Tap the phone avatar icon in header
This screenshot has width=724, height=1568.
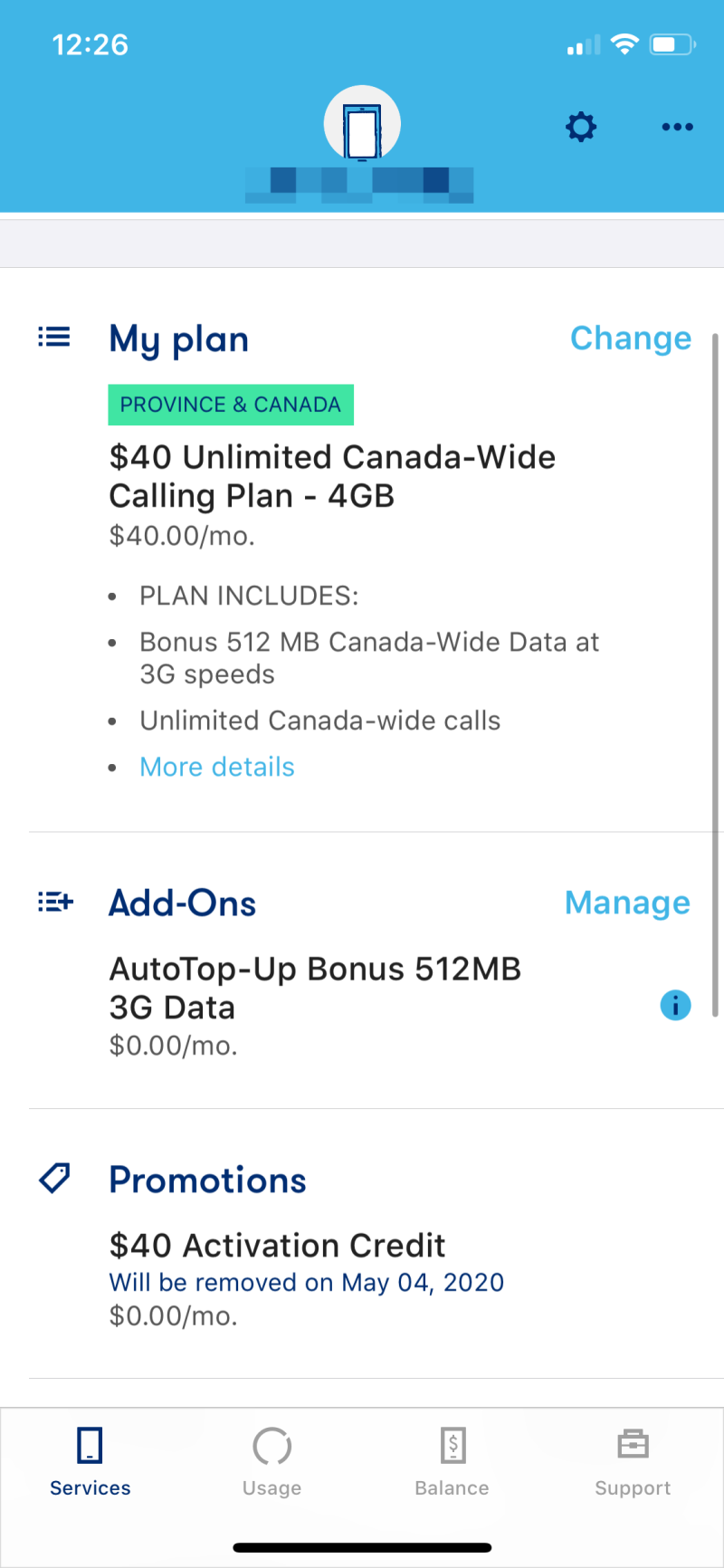(x=362, y=124)
